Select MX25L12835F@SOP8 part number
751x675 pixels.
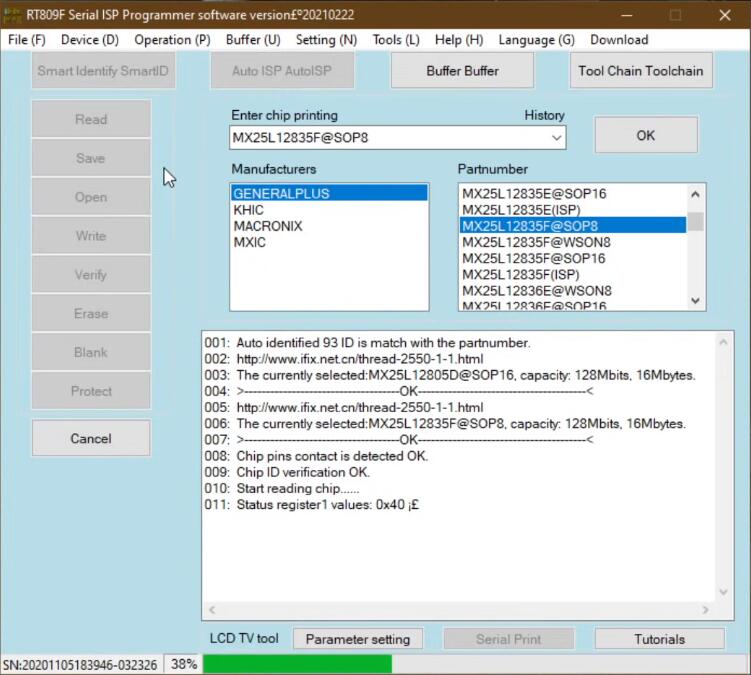[x=573, y=226]
